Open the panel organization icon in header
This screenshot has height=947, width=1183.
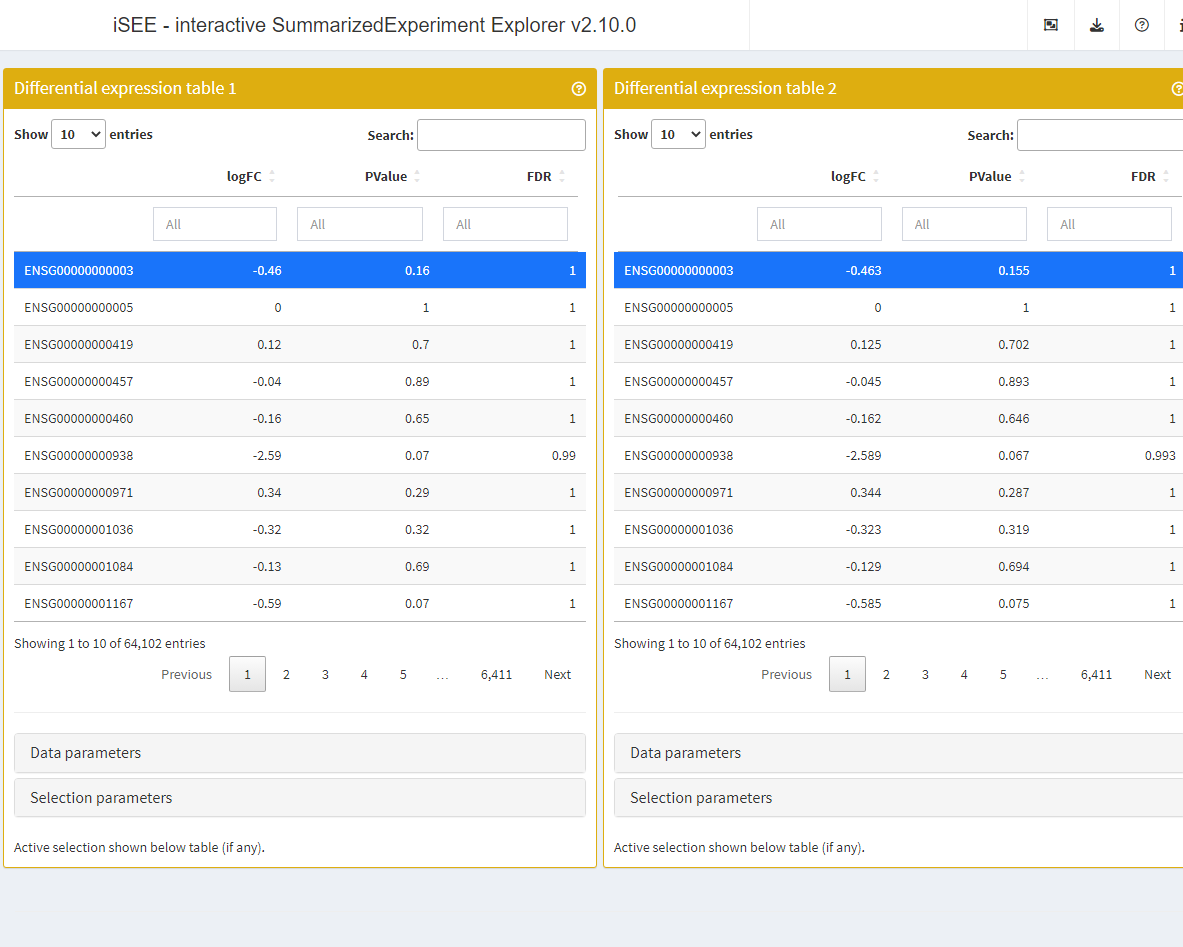coord(1050,25)
